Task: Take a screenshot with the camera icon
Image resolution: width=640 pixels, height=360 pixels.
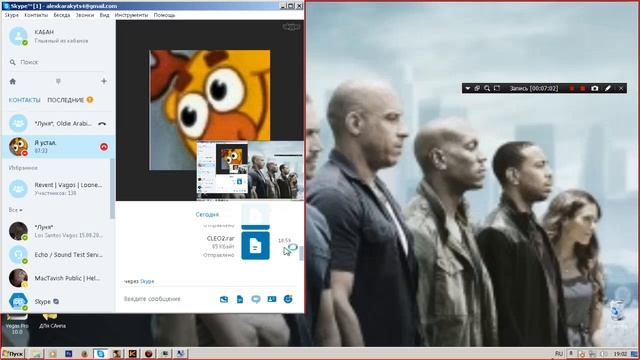Action: (x=595, y=88)
